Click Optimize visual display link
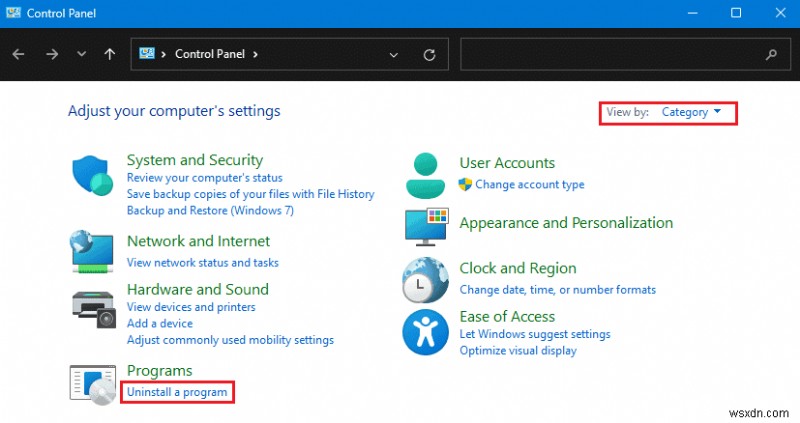 [518, 351]
